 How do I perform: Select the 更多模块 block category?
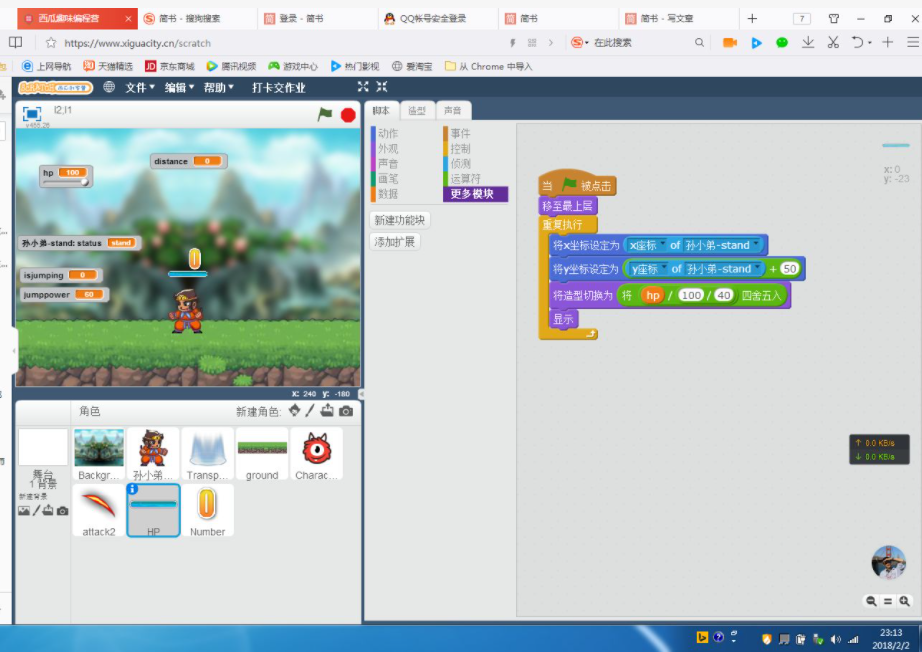point(475,194)
